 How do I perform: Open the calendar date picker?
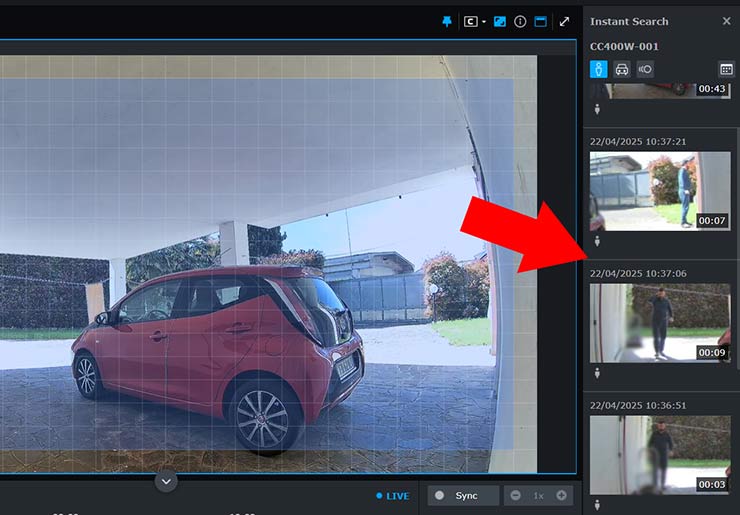[727, 69]
